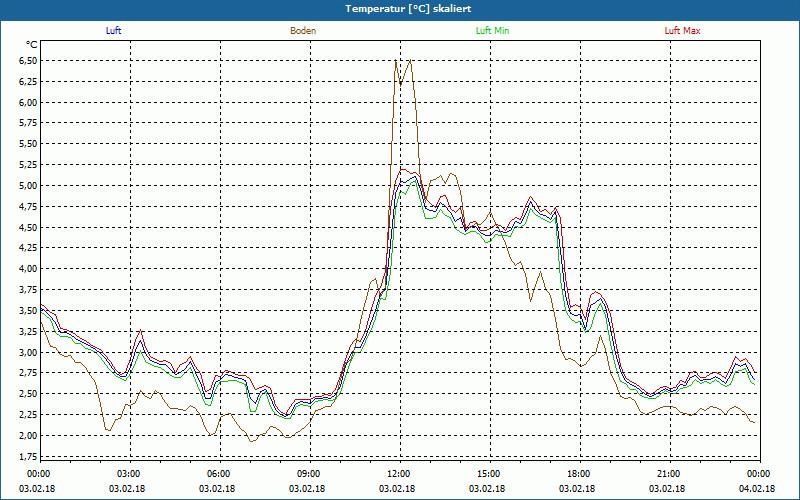The height and width of the screenshot is (500, 800).
Task: Click the green "Luft Min" legend label
Action: (492, 31)
